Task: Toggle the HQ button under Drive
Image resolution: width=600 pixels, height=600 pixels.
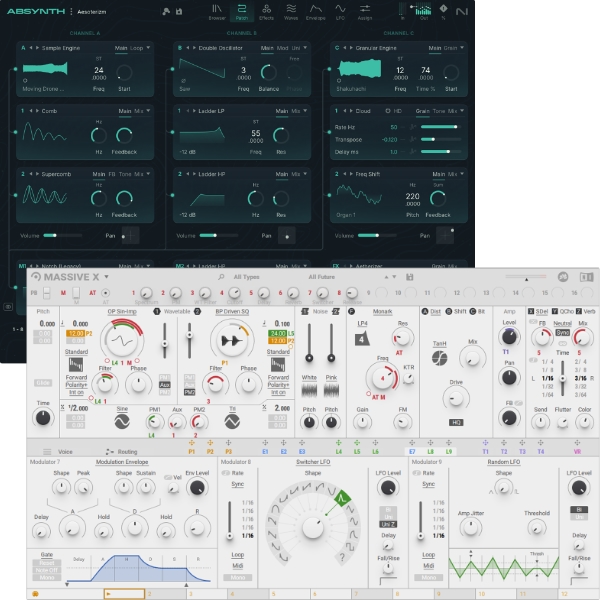Action: click(x=456, y=422)
